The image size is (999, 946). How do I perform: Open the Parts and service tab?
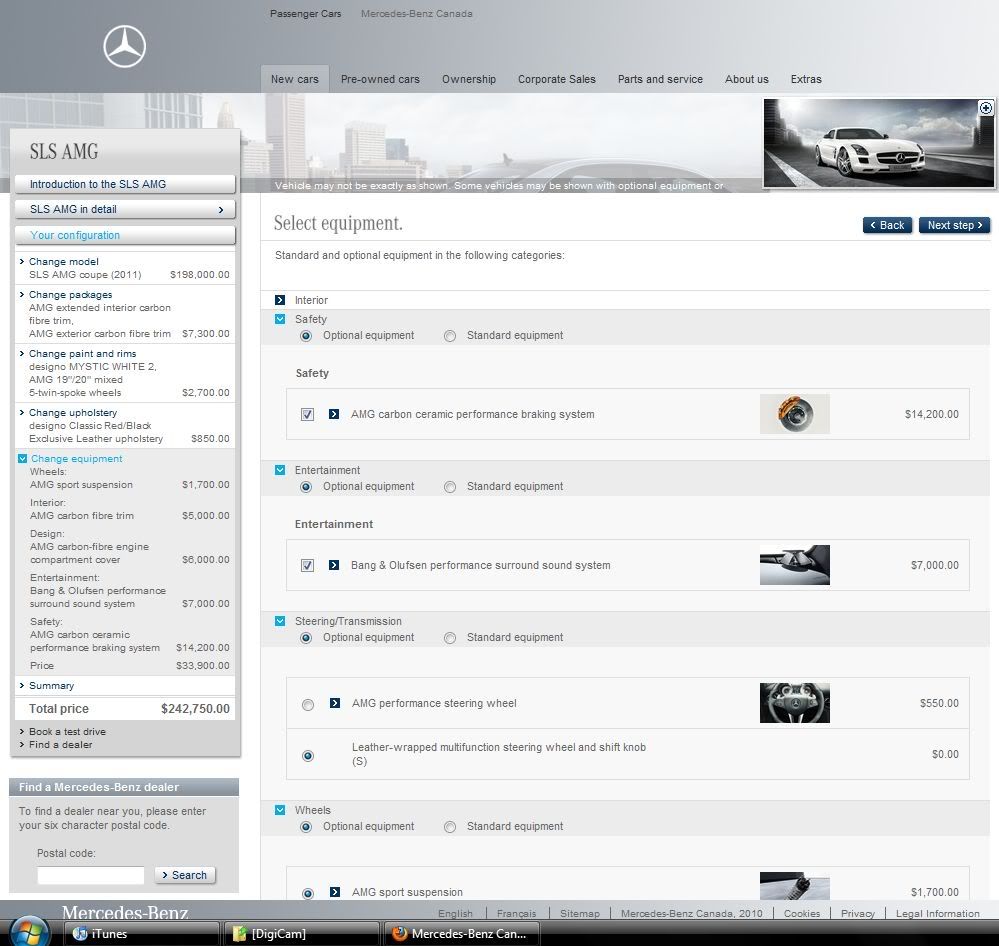[660, 79]
